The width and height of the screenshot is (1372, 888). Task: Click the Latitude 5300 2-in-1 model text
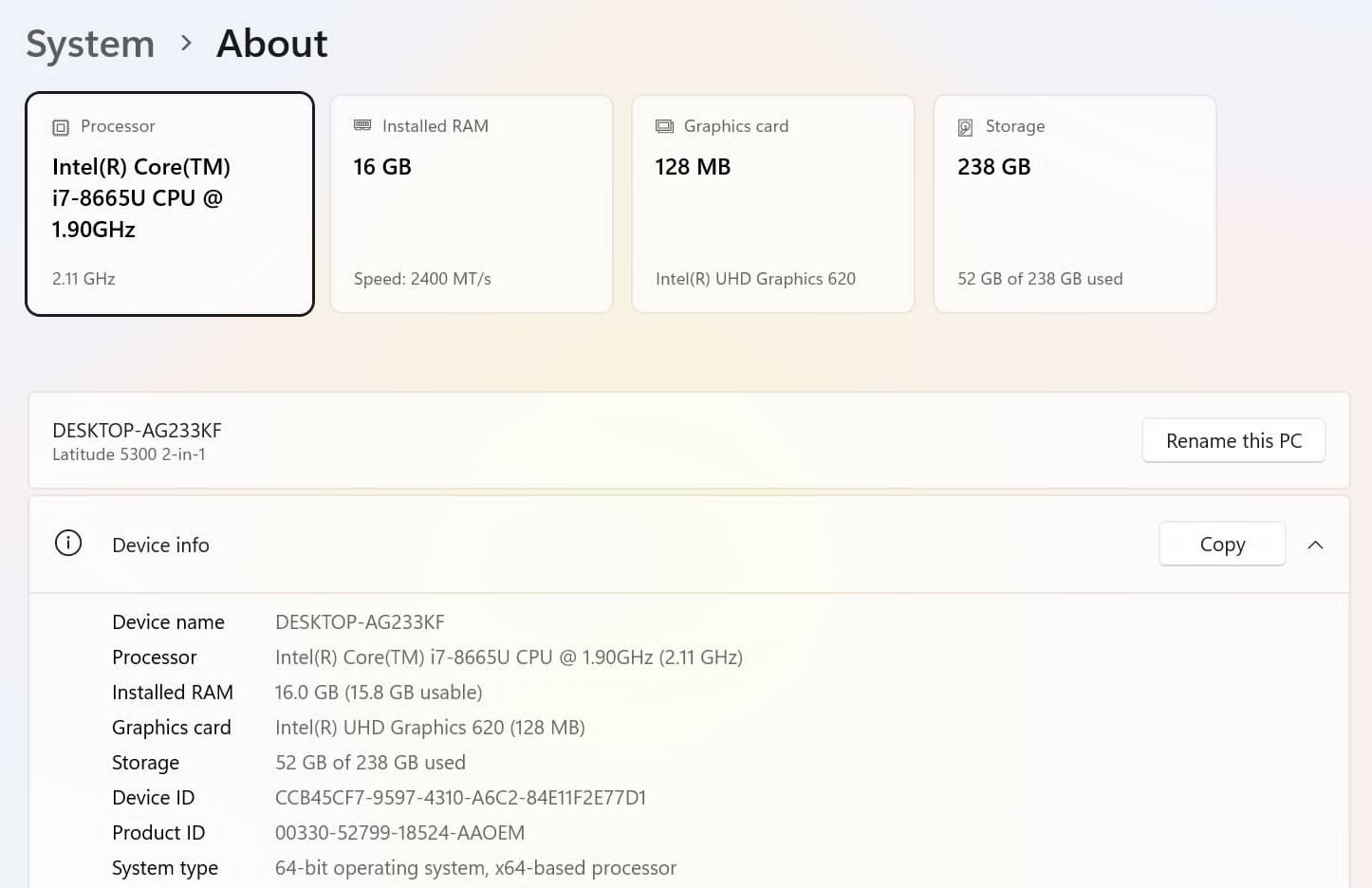[x=129, y=454]
